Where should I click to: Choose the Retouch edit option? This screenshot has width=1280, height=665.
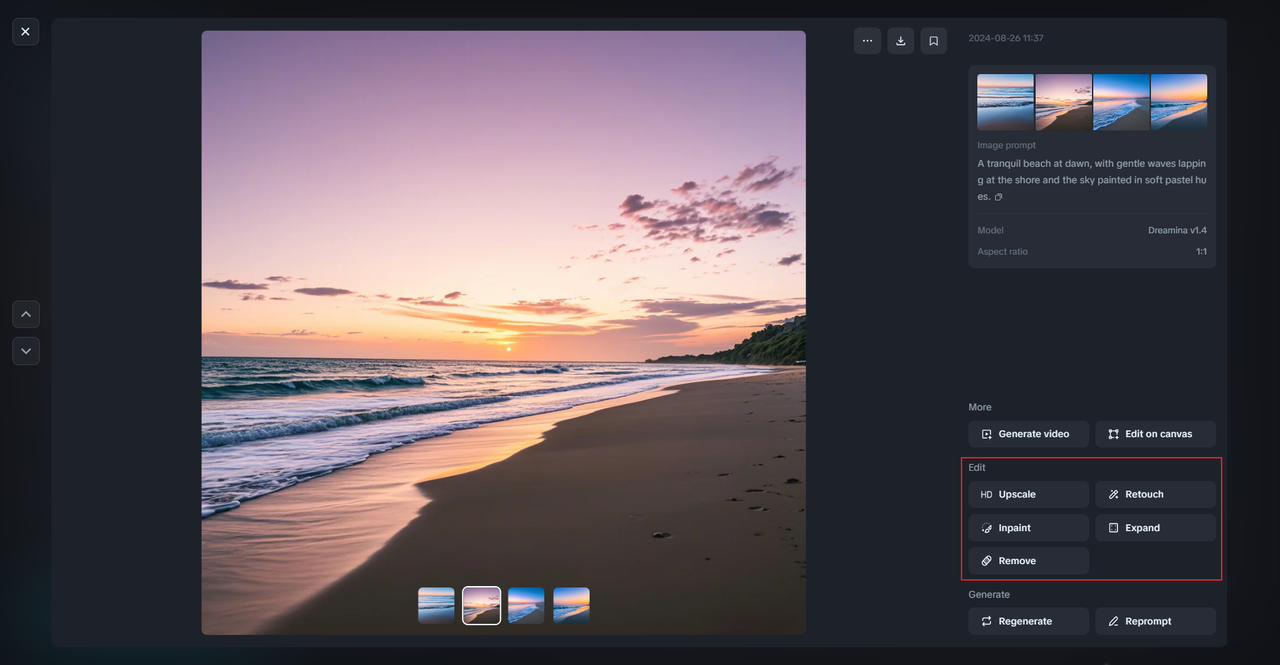point(1155,494)
